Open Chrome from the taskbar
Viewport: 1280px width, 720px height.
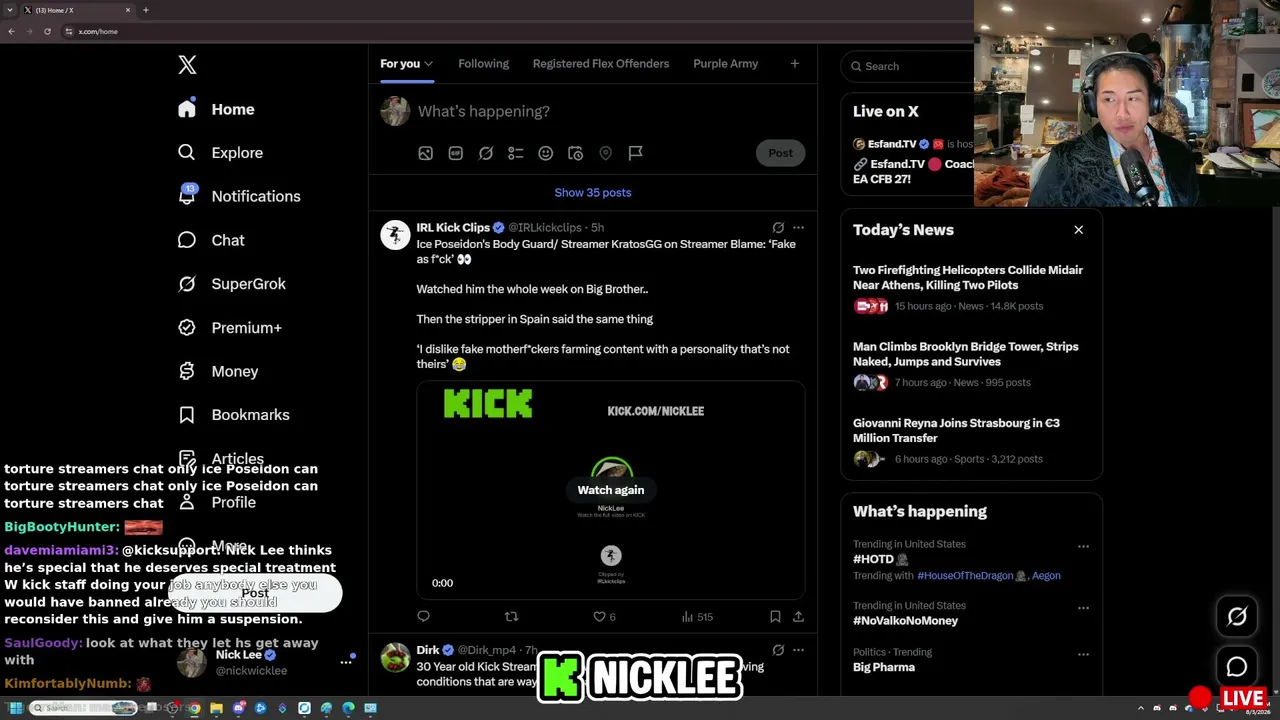[194, 708]
